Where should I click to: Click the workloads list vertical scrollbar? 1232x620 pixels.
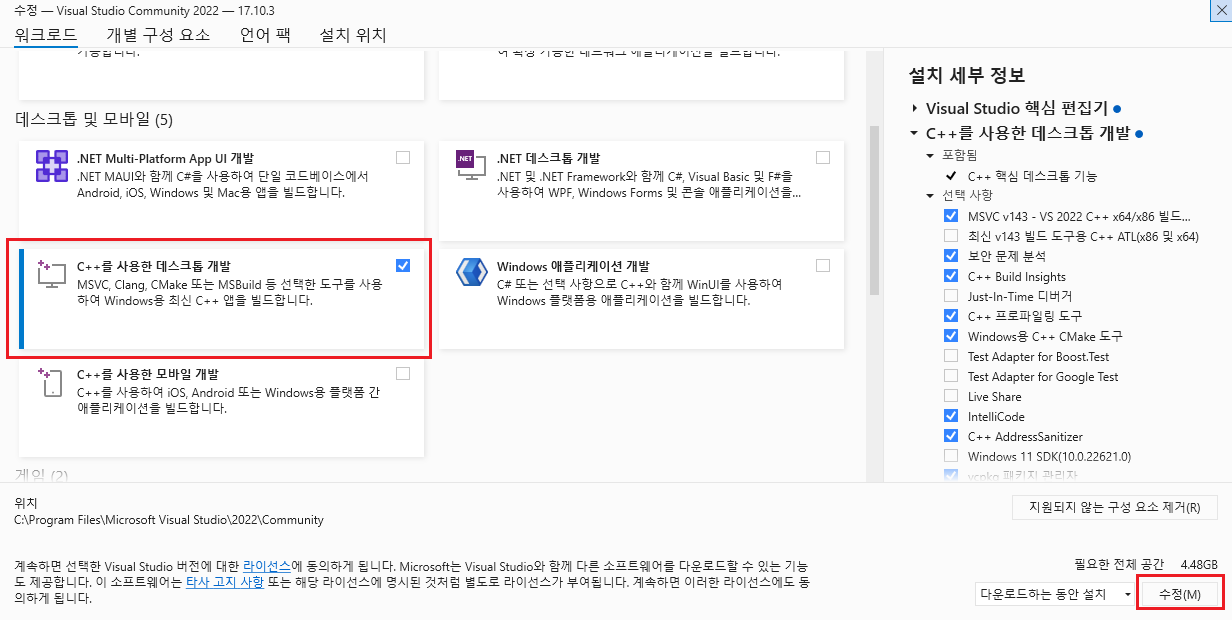pyautogui.click(x=874, y=210)
